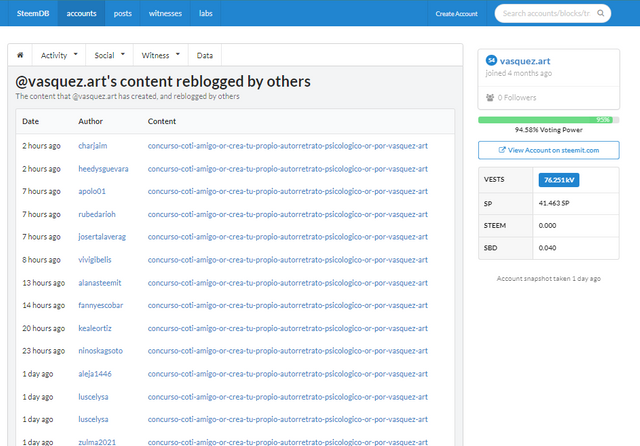The width and height of the screenshot is (640, 446).
Task: Click the 76.251 kV VESTS badge
Action: 559,180
